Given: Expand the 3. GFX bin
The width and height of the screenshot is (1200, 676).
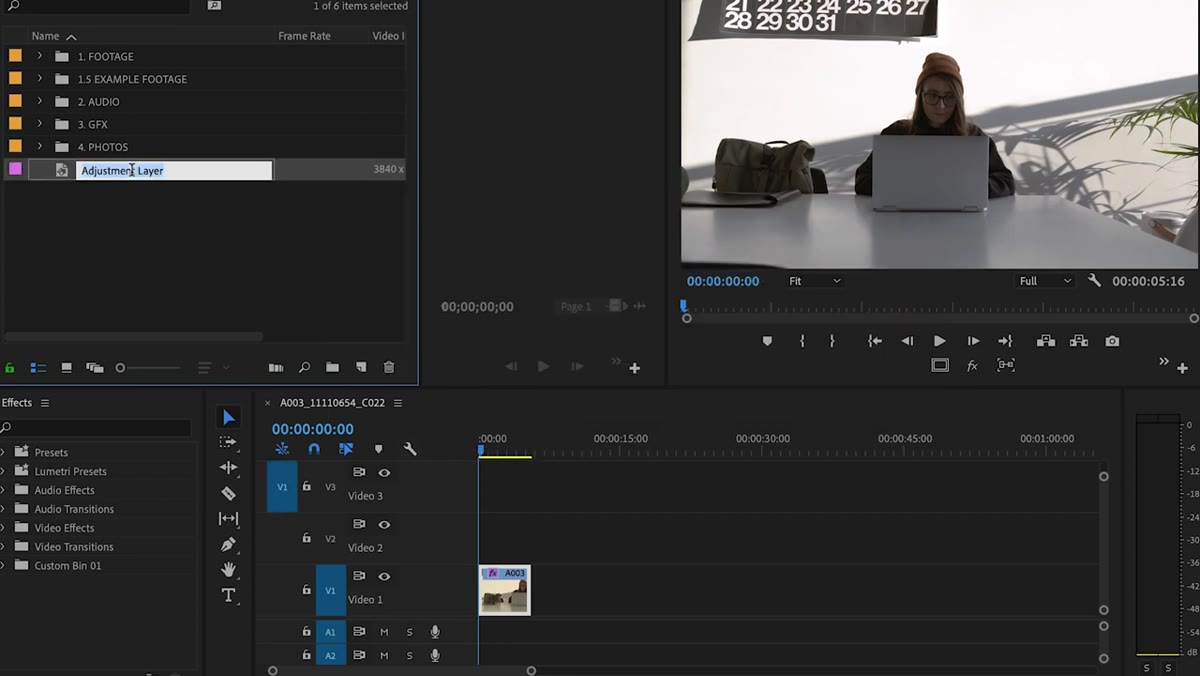Looking at the screenshot, I should [x=39, y=124].
